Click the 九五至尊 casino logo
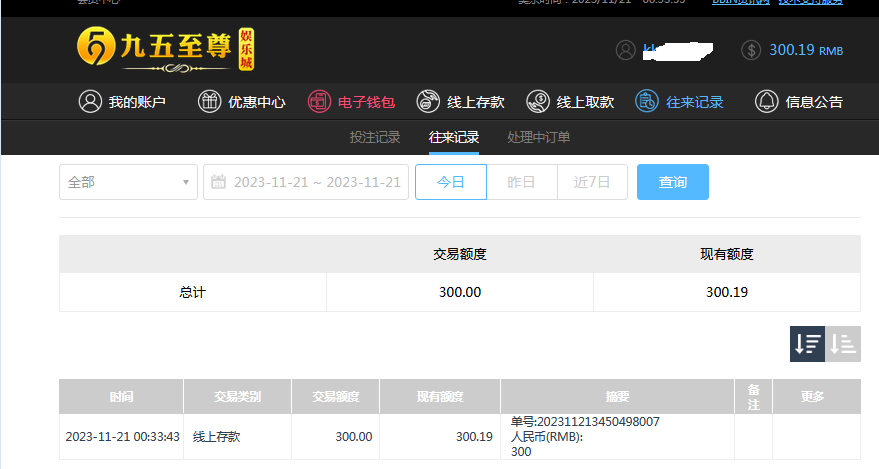 [166, 49]
